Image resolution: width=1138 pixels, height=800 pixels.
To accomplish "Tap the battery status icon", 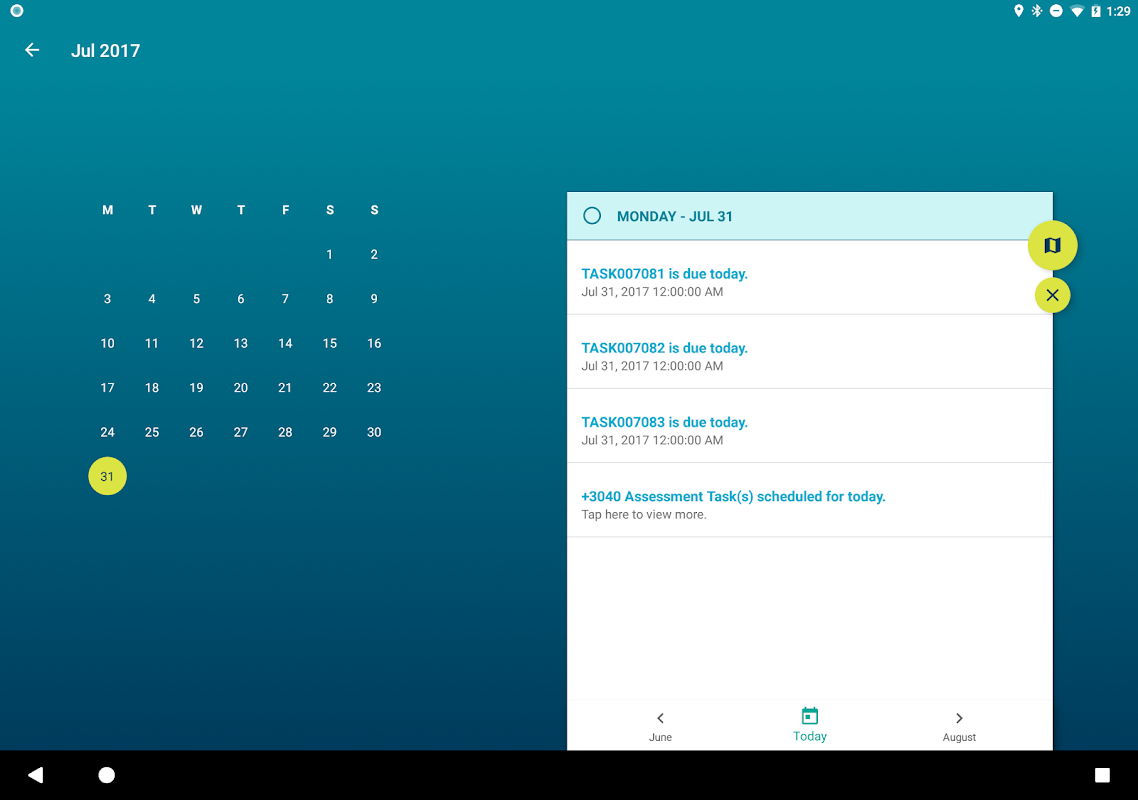I will 1096,11.
